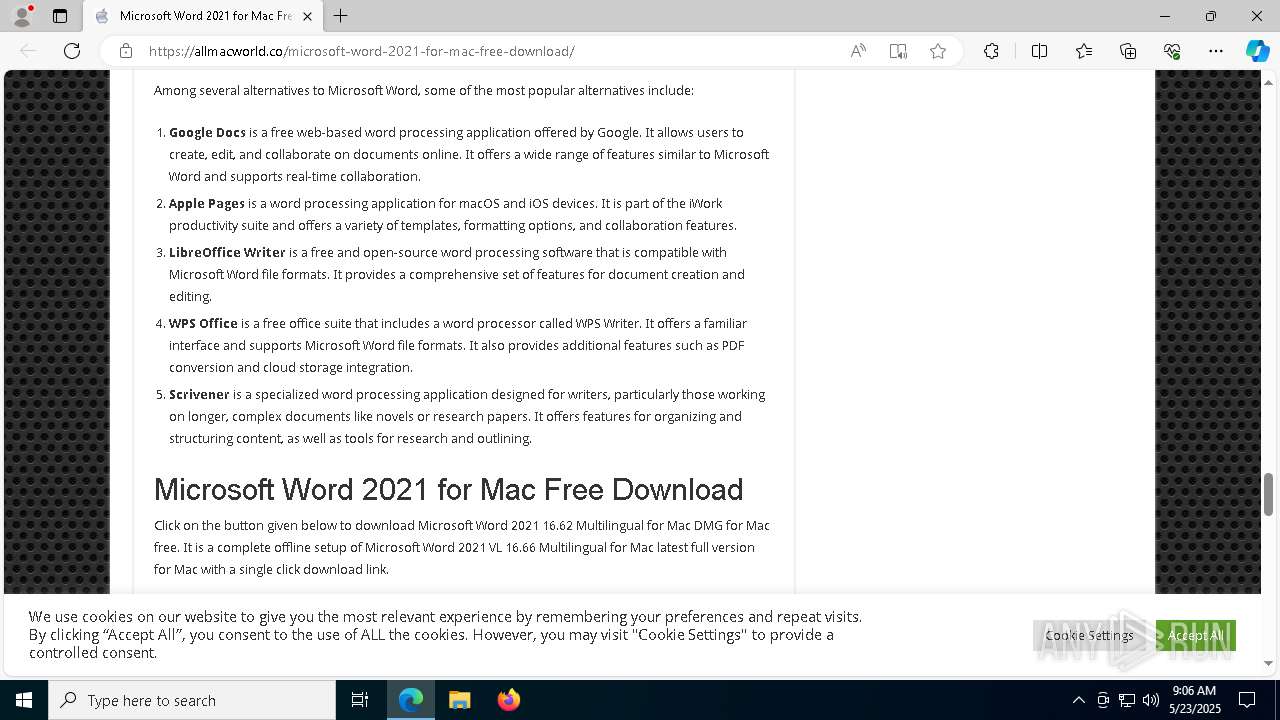Click the taskbar search box

coord(192,700)
